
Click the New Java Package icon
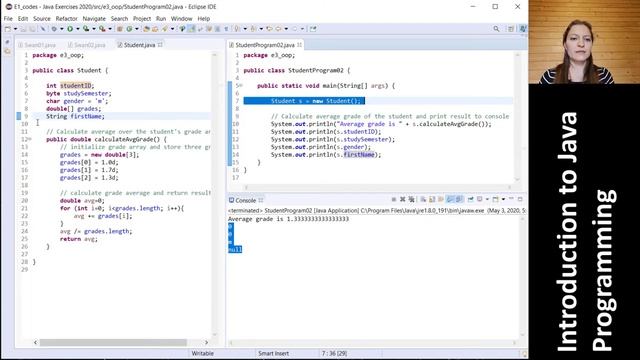coord(120,29)
